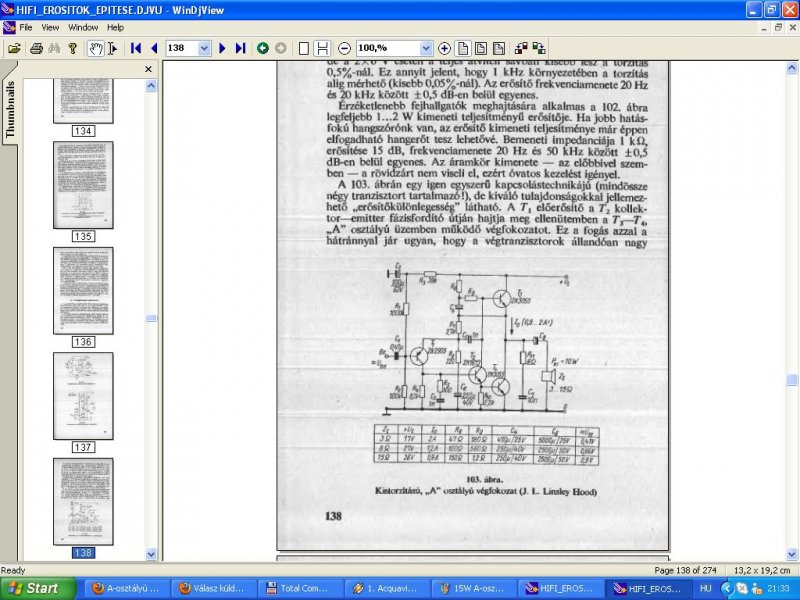Click the Open file folder icon
Viewport: 800px width, 600px height.
tap(14, 48)
